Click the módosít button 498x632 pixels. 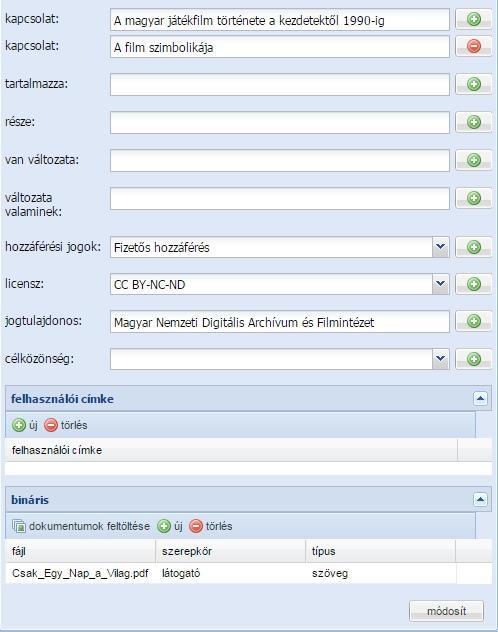[x=446, y=611]
